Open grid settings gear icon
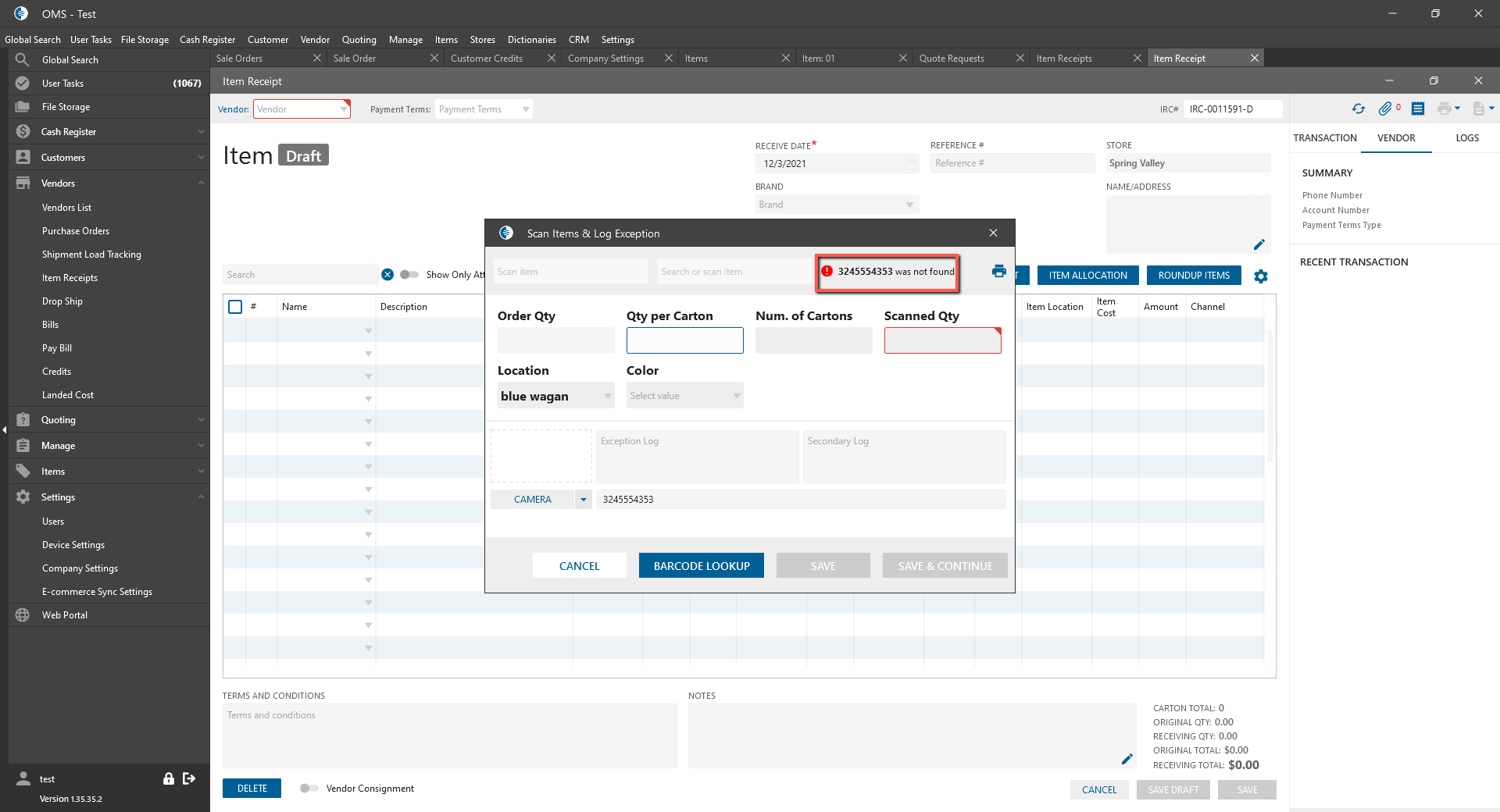Image resolution: width=1500 pixels, height=812 pixels. pos(1261,276)
